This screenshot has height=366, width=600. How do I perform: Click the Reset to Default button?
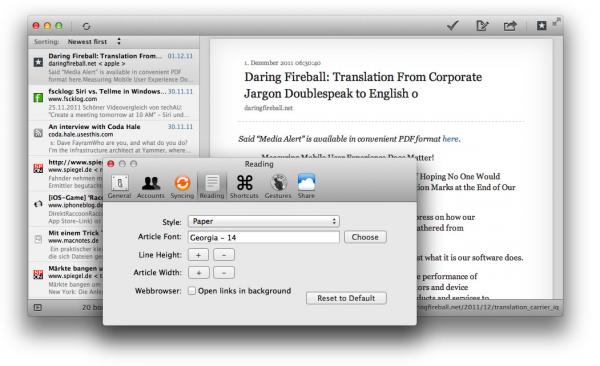click(x=346, y=298)
